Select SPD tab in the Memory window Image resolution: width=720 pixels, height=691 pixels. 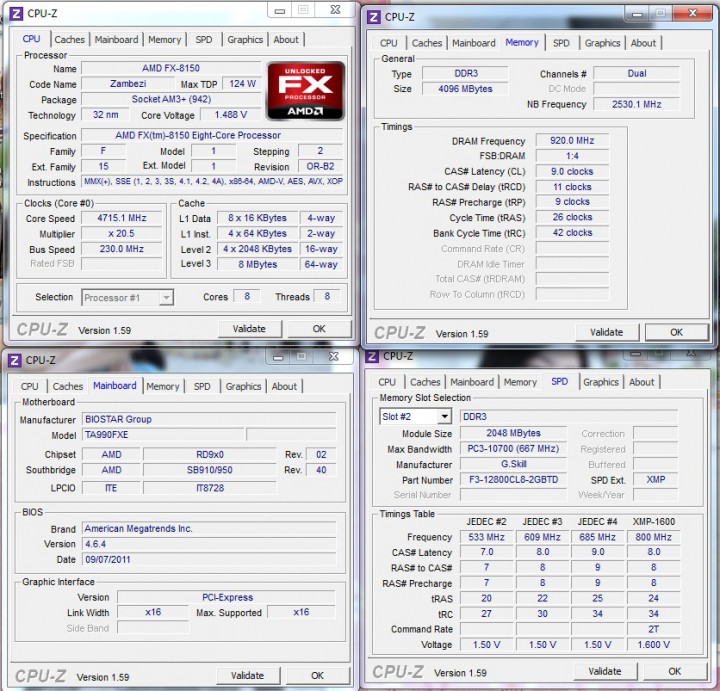[x=561, y=43]
